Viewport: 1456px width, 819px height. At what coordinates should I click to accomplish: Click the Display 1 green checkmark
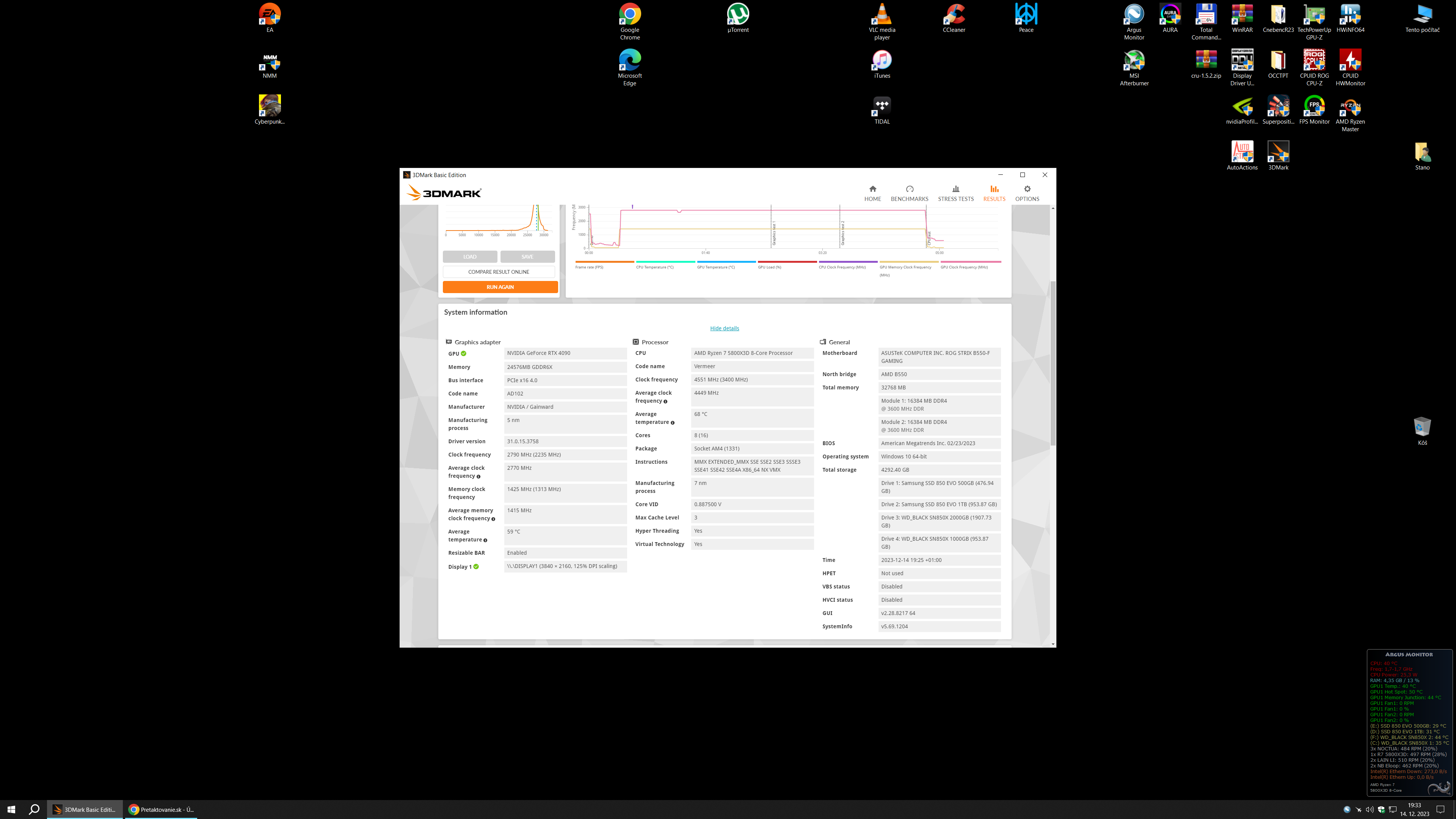pyautogui.click(x=476, y=566)
